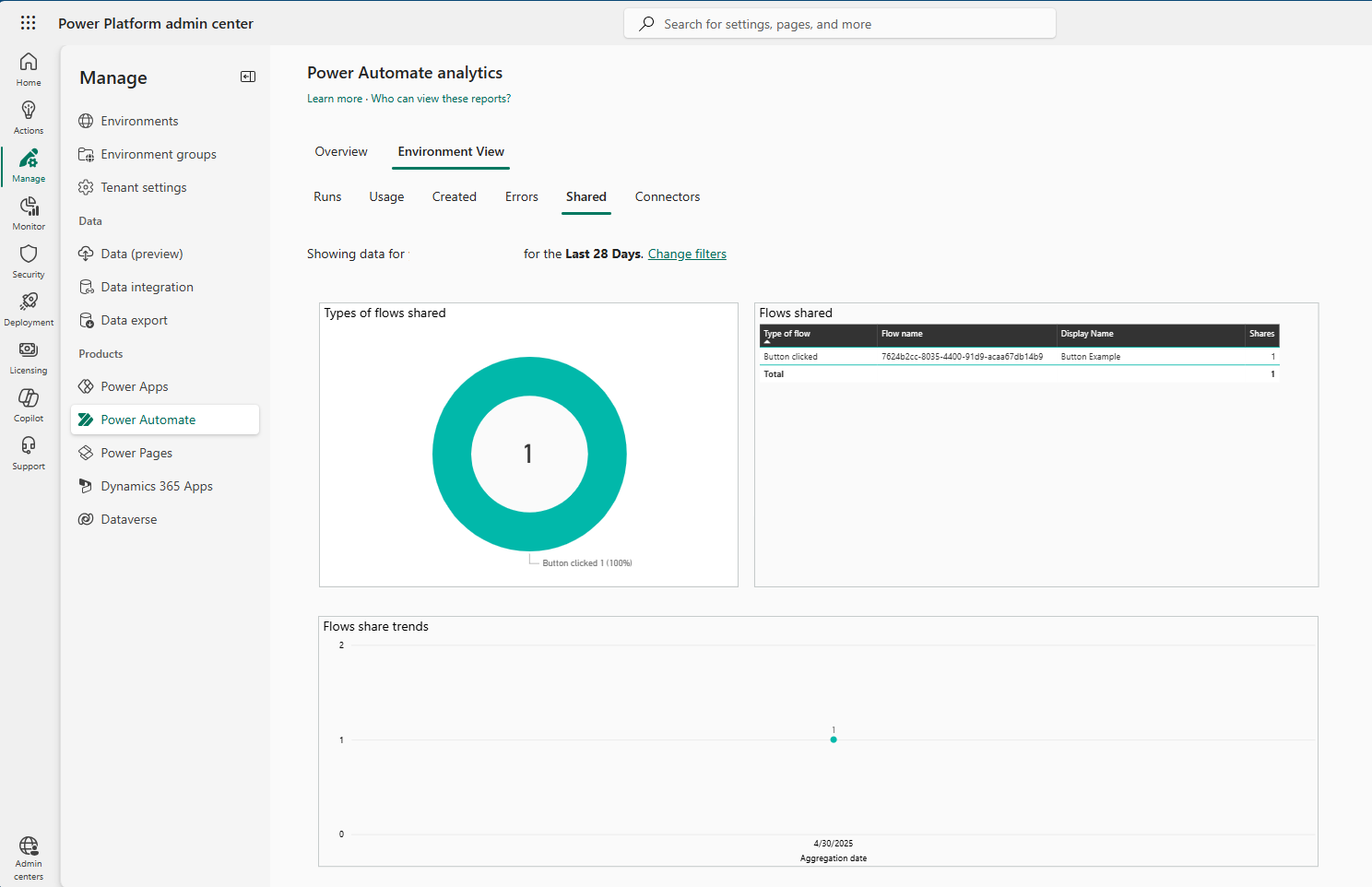This screenshot has width=1372, height=887.
Task: Open the Monitor section icon
Action: pyautogui.click(x=28, y=208)
